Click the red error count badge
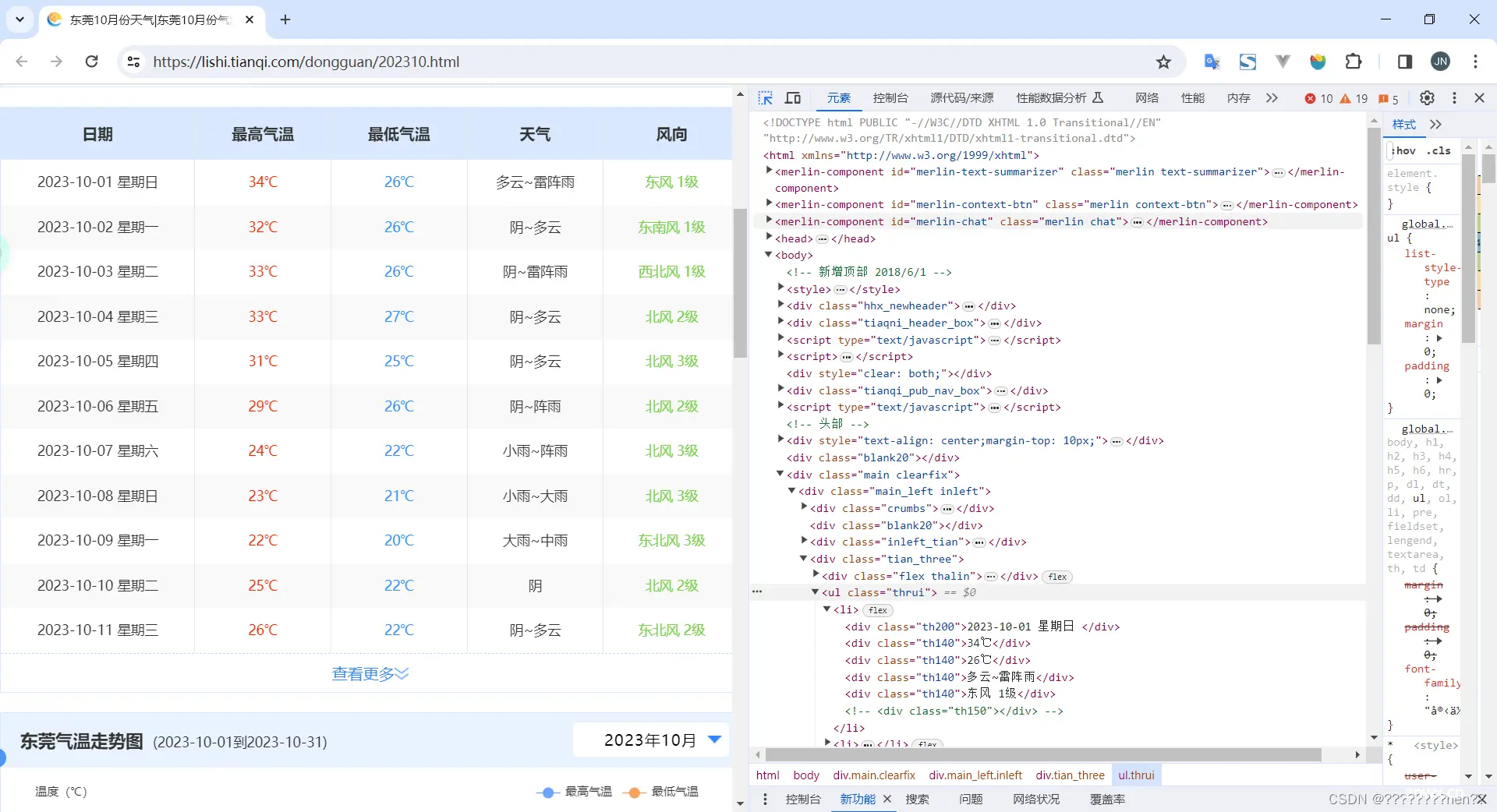Screen dimensions: 1497x812 [x=1319, y=98]
